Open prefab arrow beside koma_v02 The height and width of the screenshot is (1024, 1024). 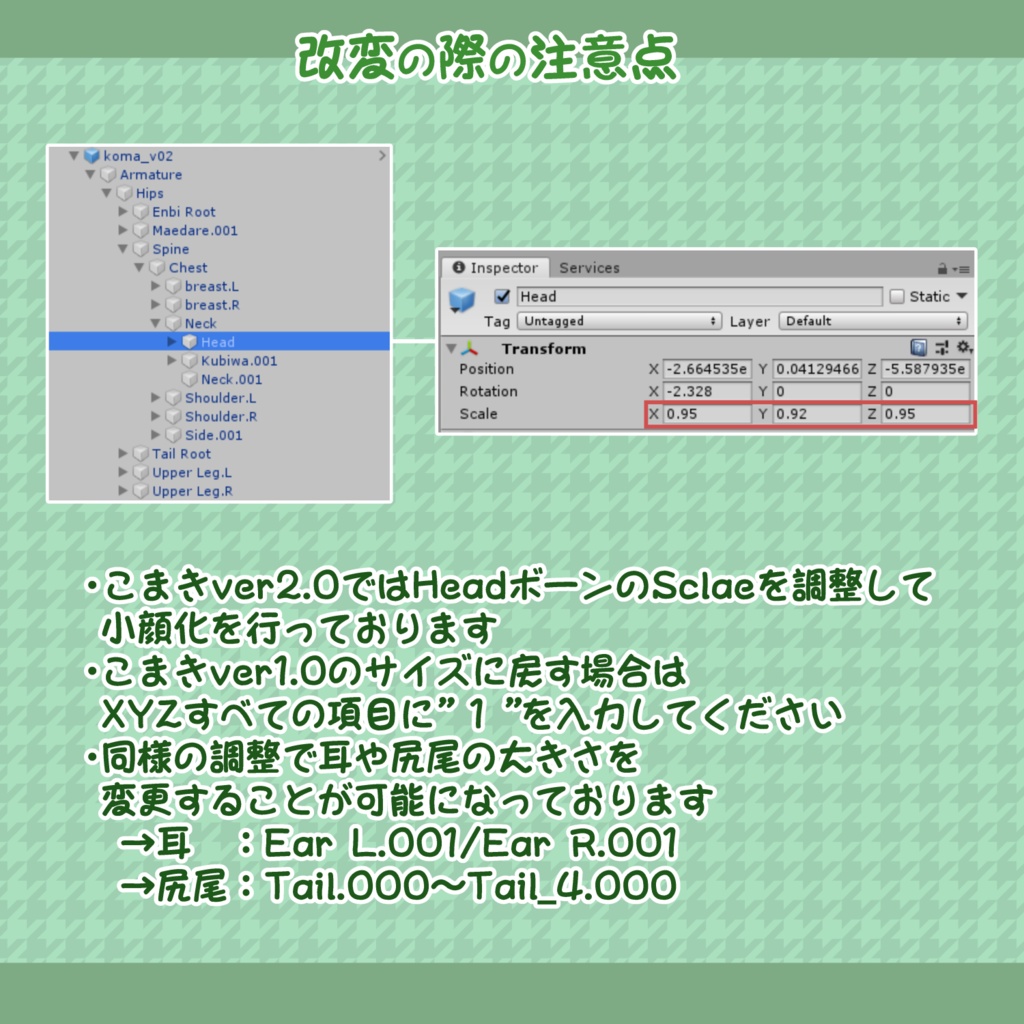(x=383, y=155)
